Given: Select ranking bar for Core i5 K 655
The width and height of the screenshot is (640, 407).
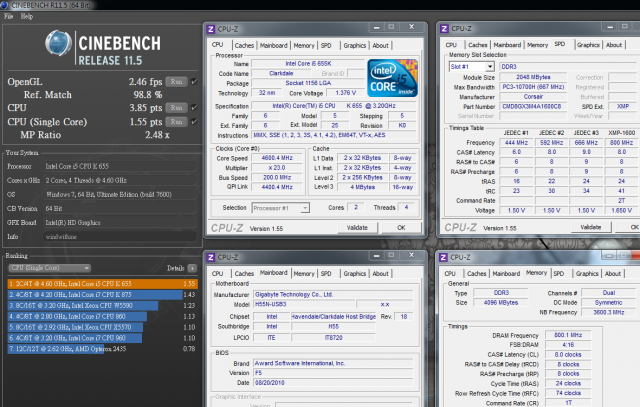Looking at the screenshot, I should click(102, 284).
